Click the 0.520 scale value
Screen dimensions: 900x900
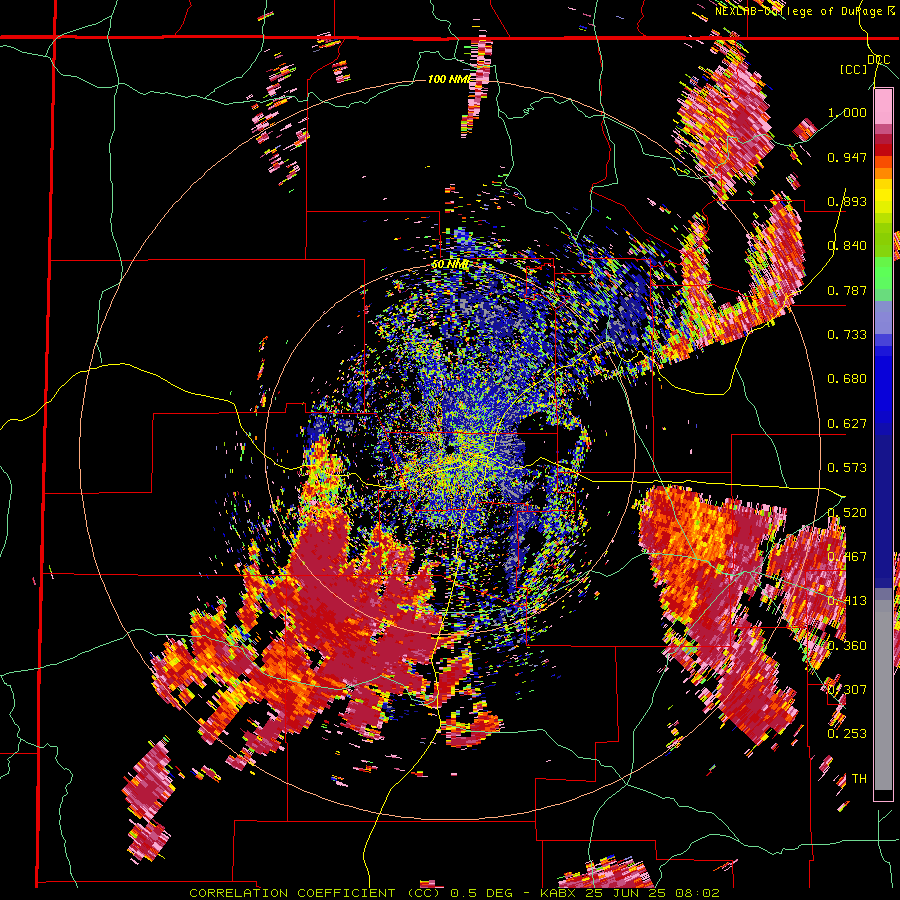847,513
